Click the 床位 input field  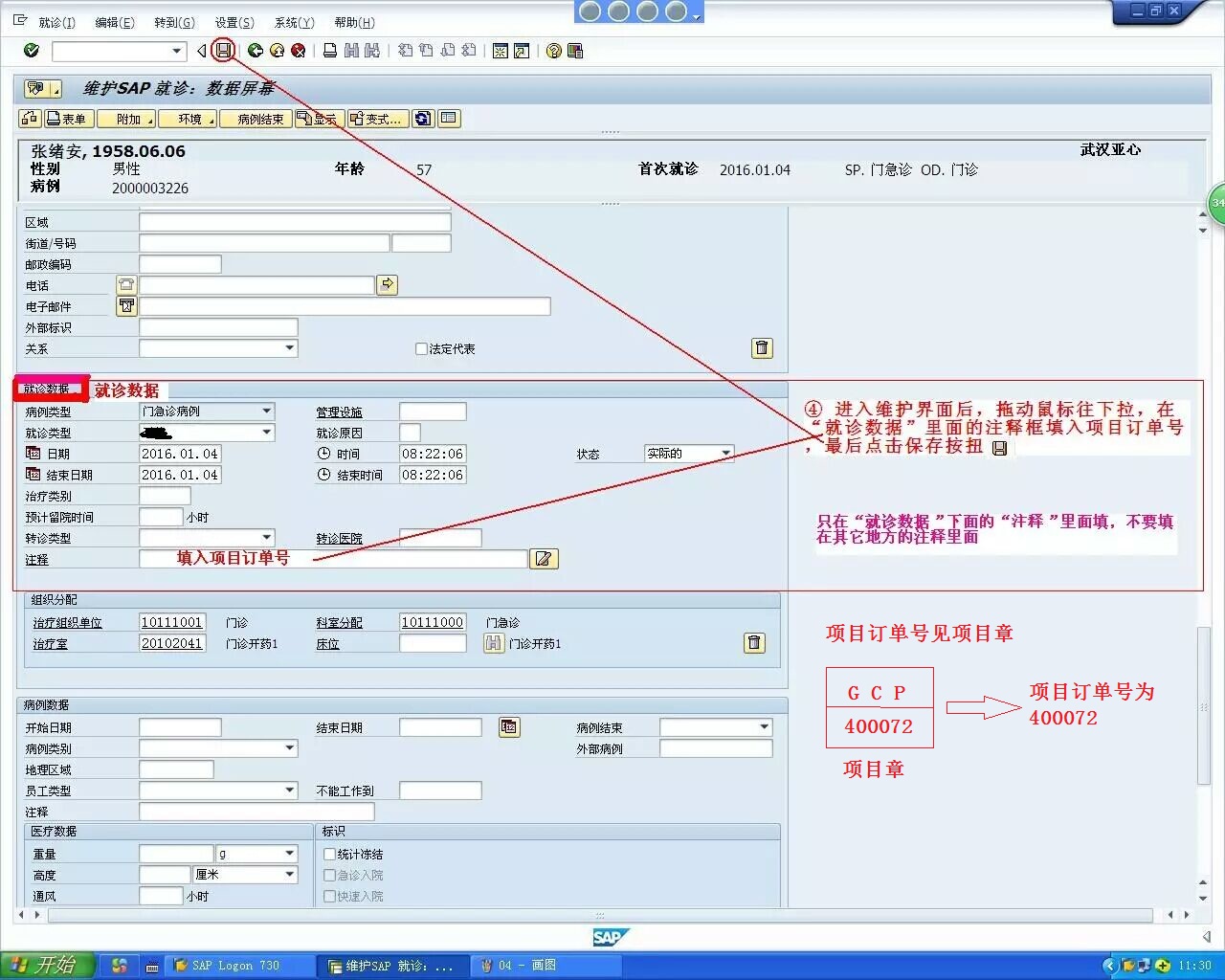tap(433, 643)
